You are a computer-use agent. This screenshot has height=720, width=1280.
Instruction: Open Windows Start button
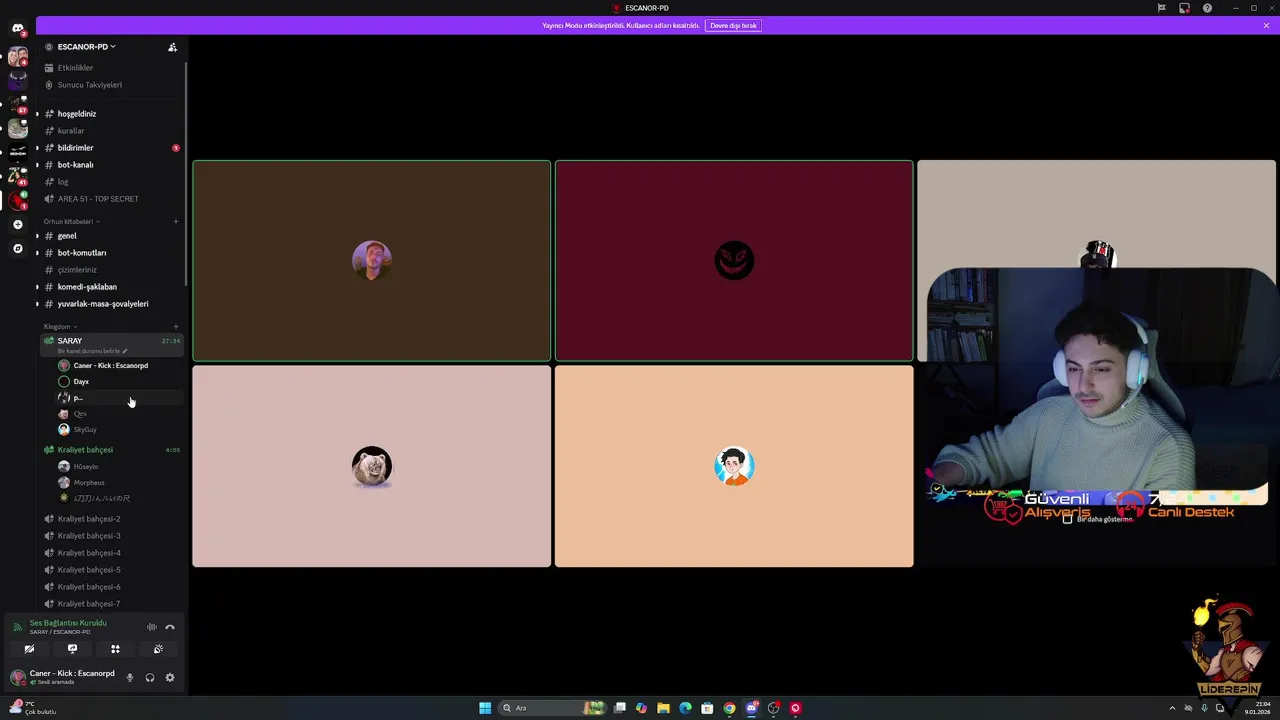[485, 708]
